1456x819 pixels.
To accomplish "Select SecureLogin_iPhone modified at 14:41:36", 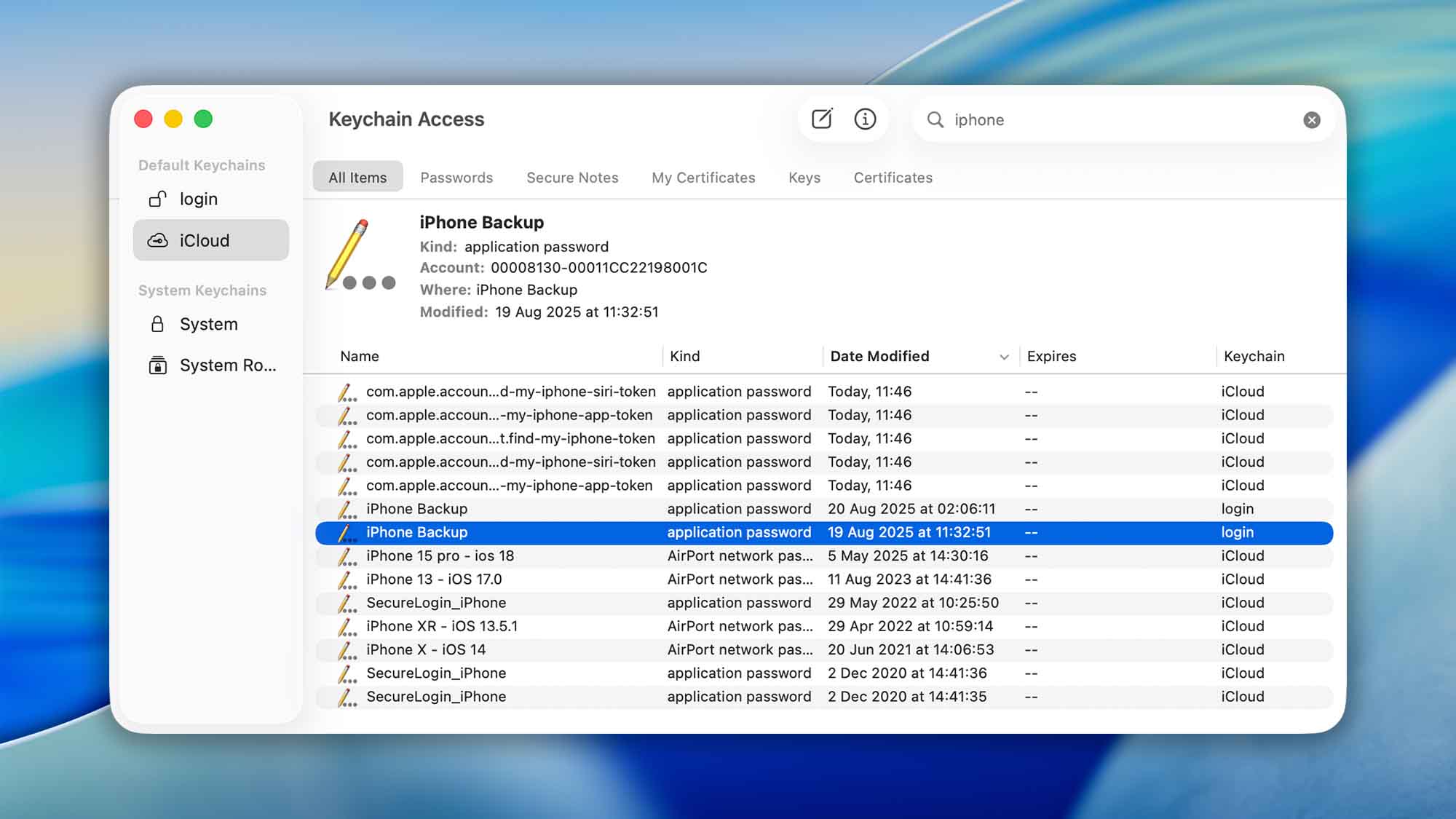I will (x=824, y=673).
